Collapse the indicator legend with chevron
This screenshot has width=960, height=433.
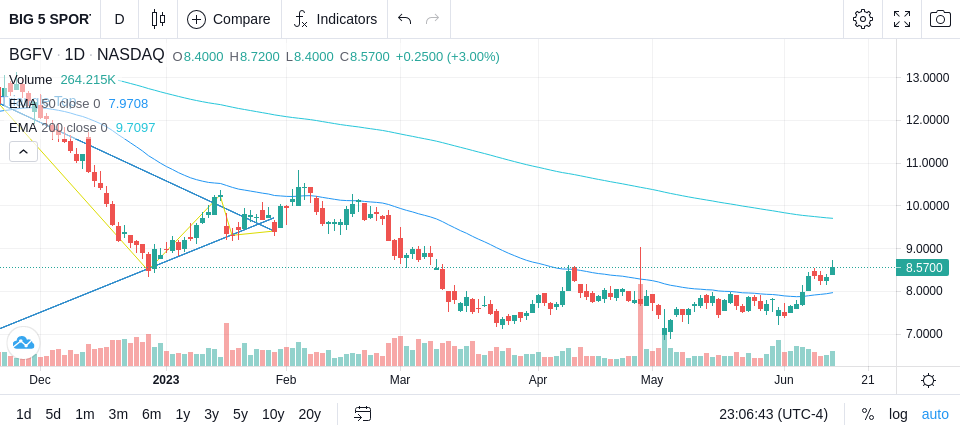(x=23, y=151)
